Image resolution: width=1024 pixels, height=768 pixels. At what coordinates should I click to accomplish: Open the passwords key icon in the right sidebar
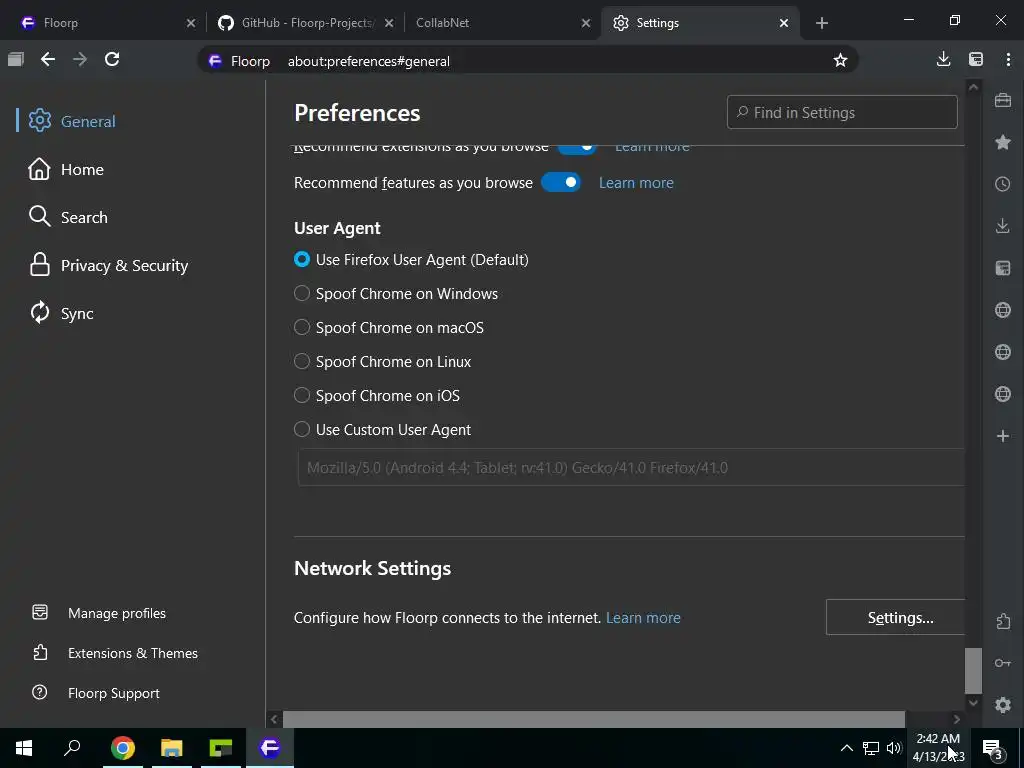point(1003,663)
